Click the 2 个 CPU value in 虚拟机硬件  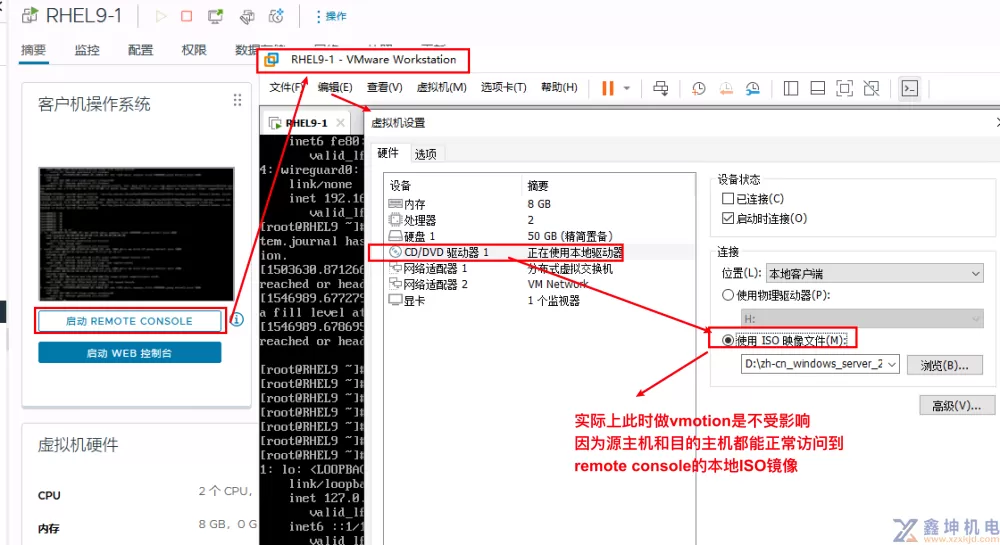[x=224, y=491]
